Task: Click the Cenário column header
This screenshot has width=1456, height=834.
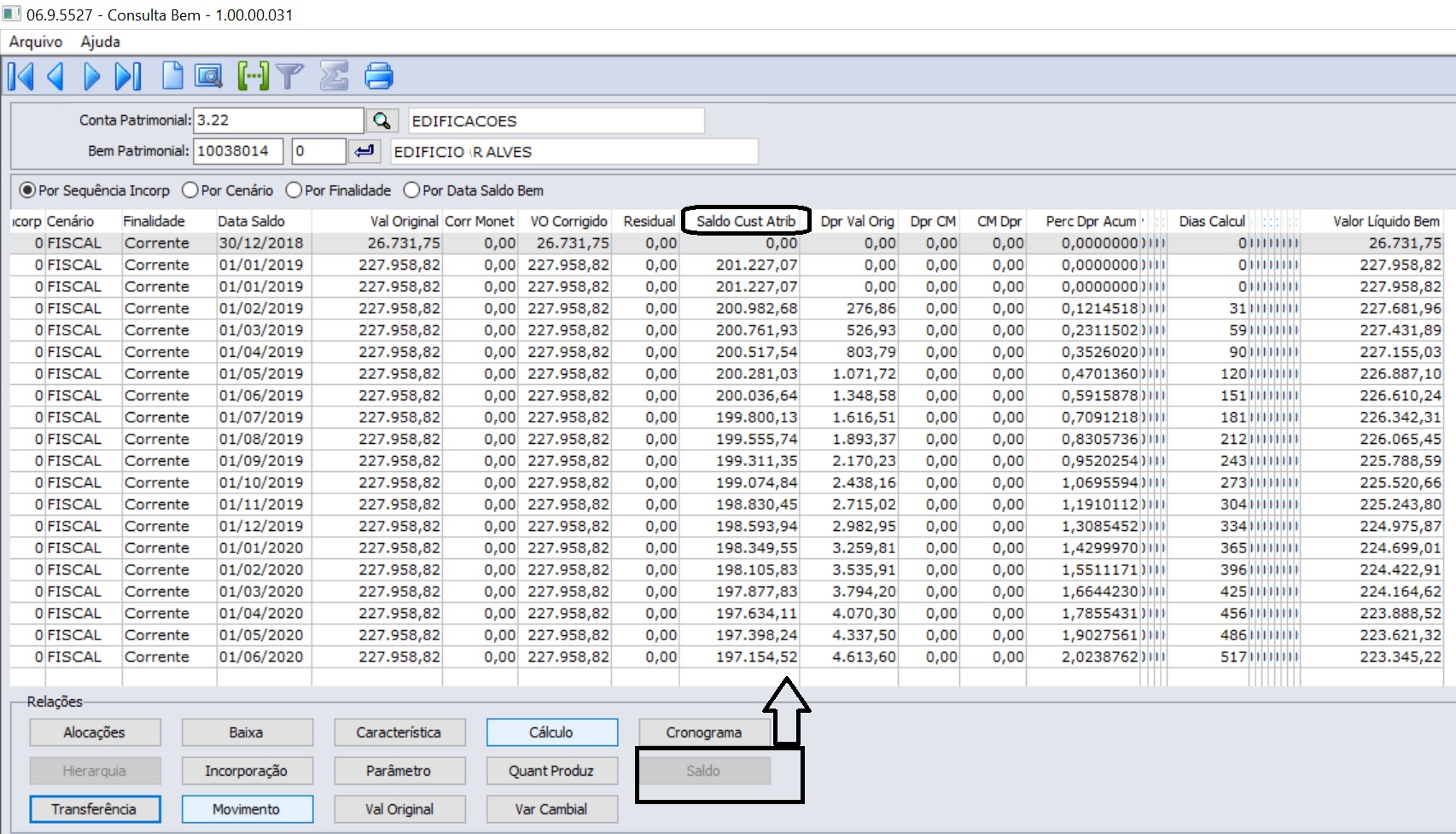Action: tap(83, 221)
